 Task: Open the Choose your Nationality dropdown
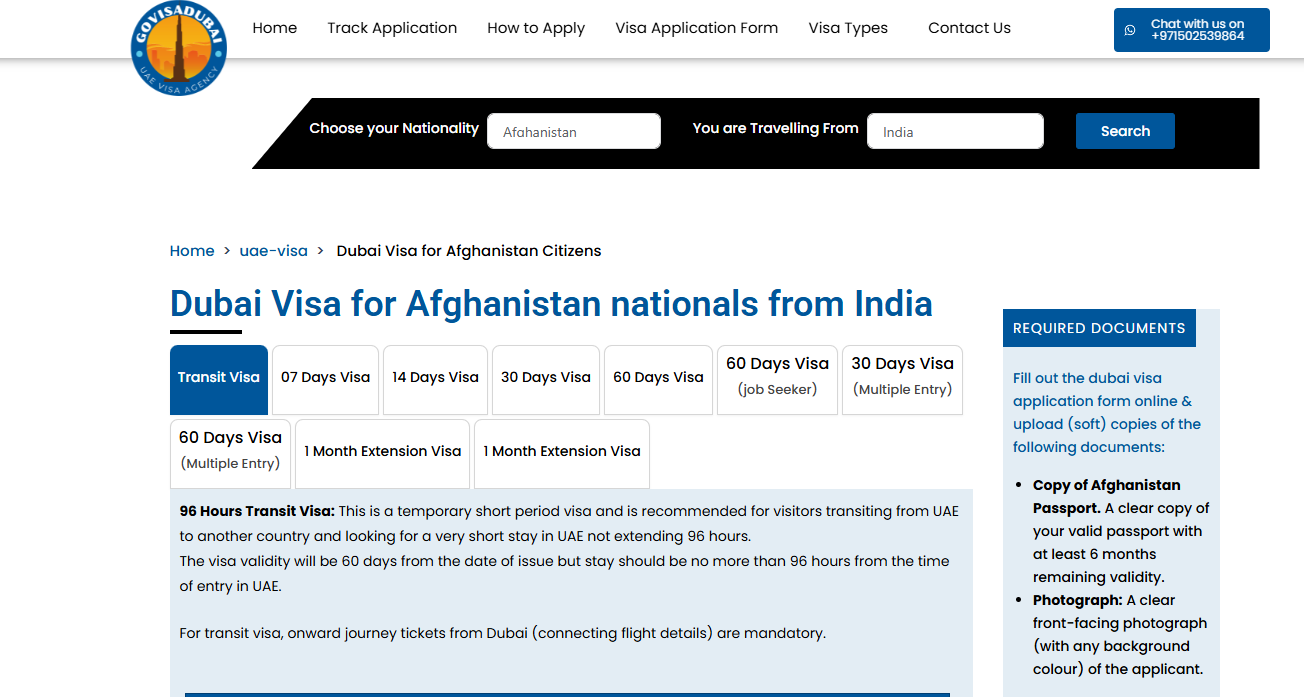pyautogui.click(x=573, y=131)
